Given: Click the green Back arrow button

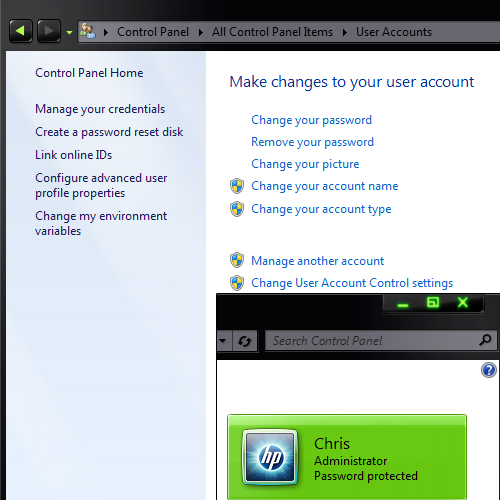Looking at the screenshot, I should [21, 31].
